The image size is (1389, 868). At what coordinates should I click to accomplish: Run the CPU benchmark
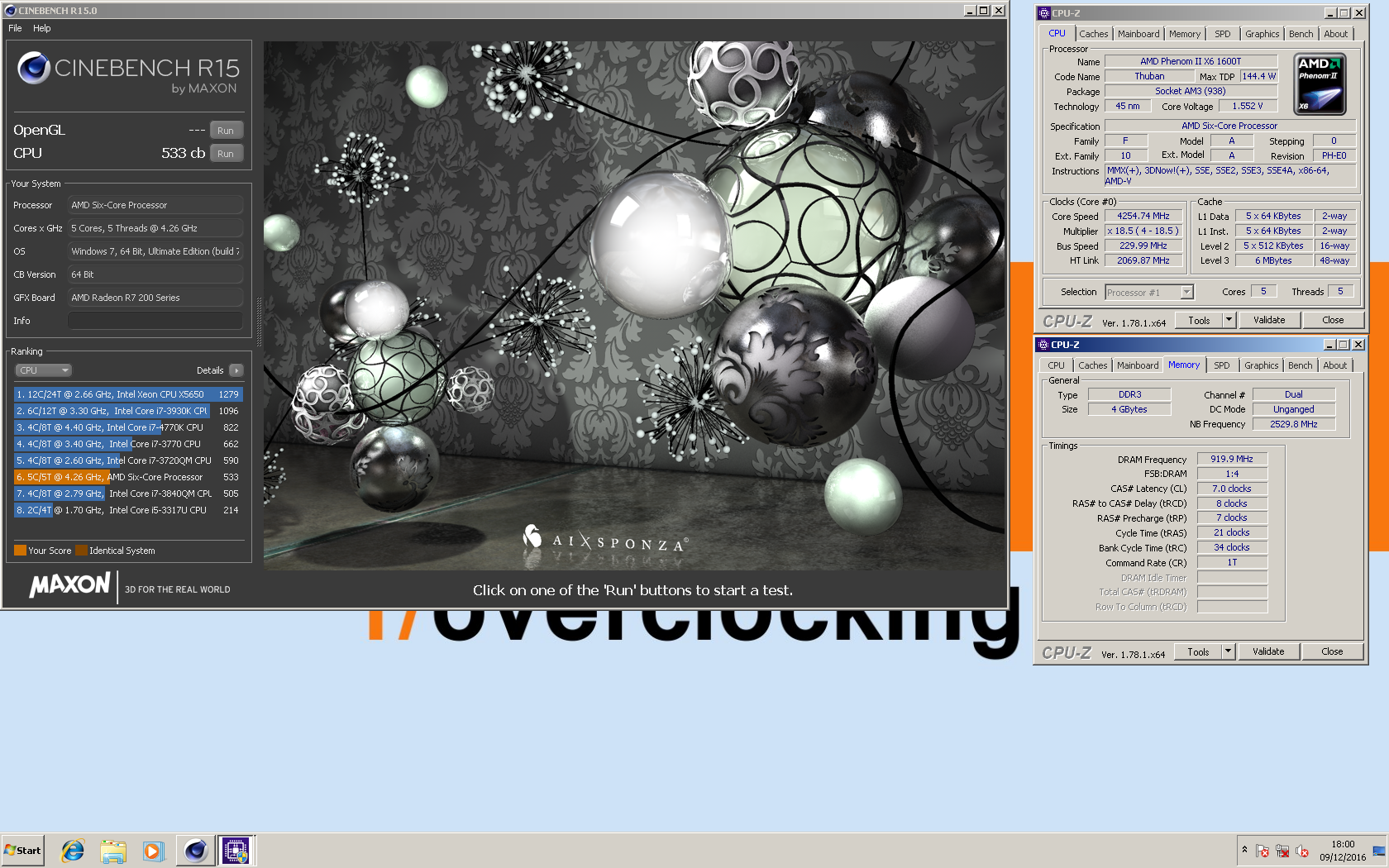(226, 154)
